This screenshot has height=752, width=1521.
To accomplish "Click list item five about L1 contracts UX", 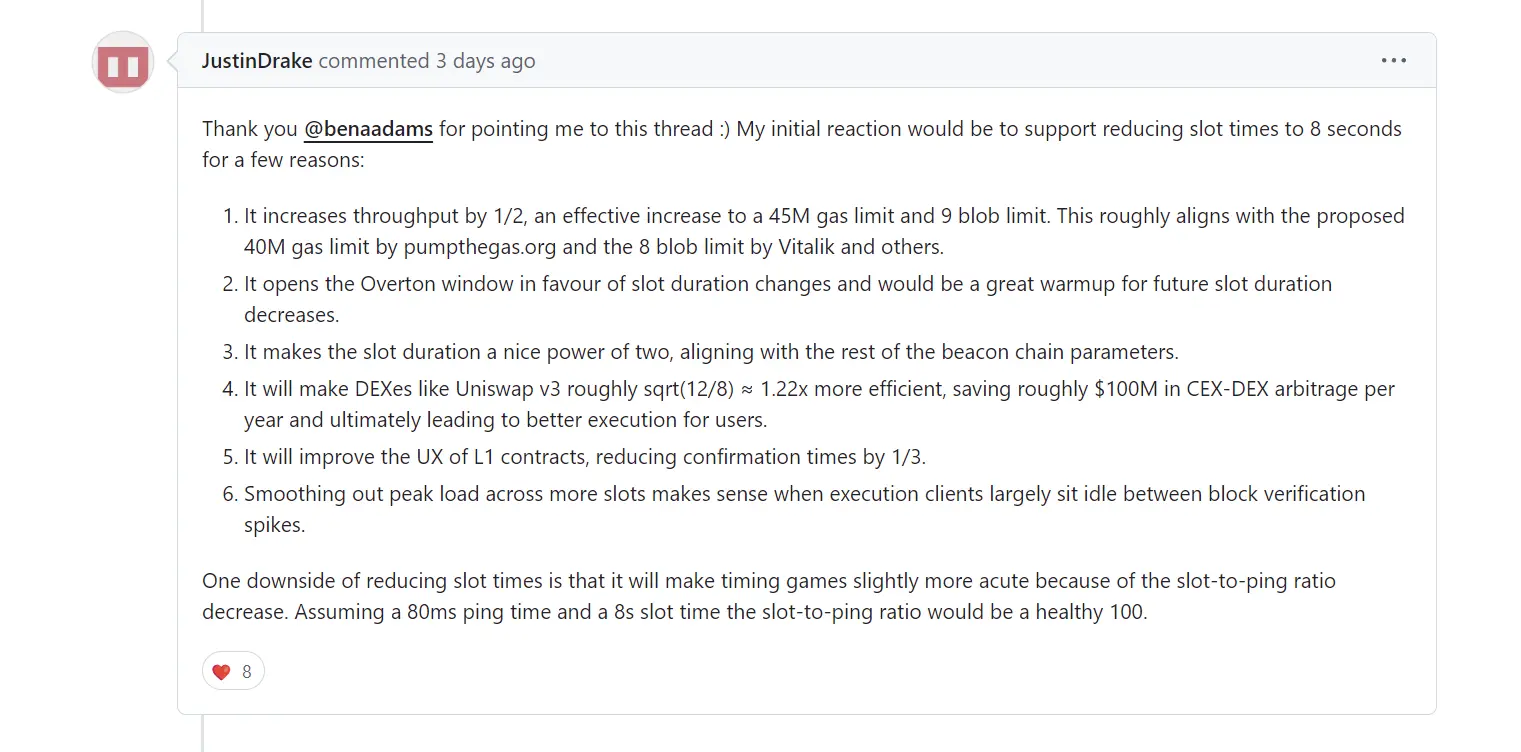I will [x=585, y=457].
